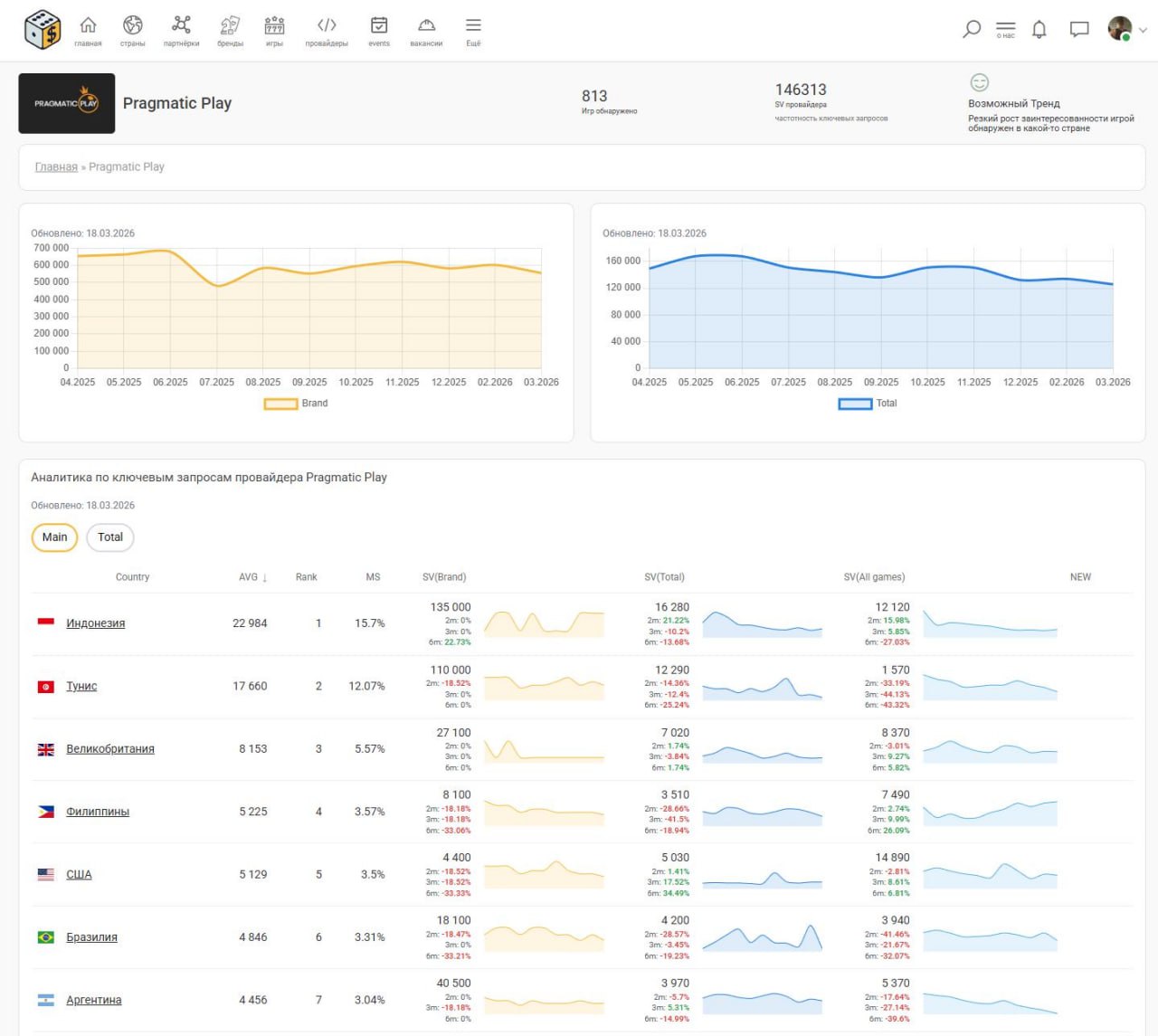Click the Главная breadcrumb link

click(56, 167)
